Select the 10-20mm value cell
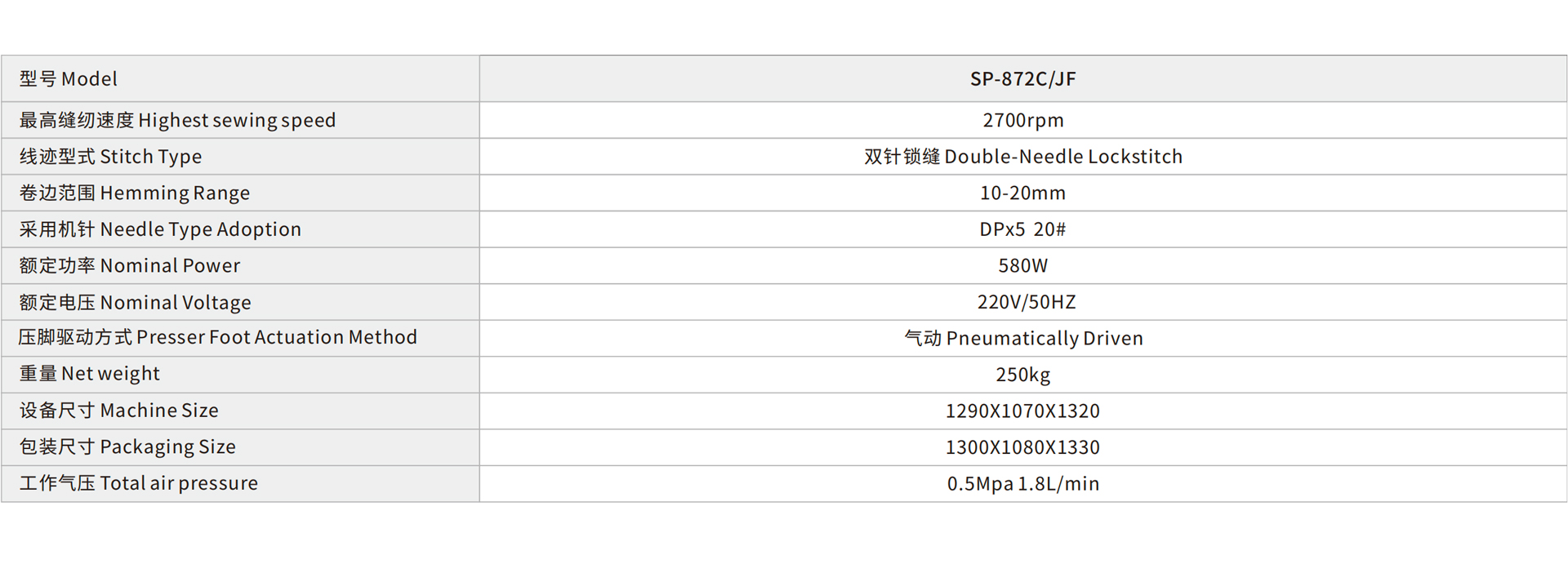This screenshot has height=564, width=1568. tap(1022, 193)
